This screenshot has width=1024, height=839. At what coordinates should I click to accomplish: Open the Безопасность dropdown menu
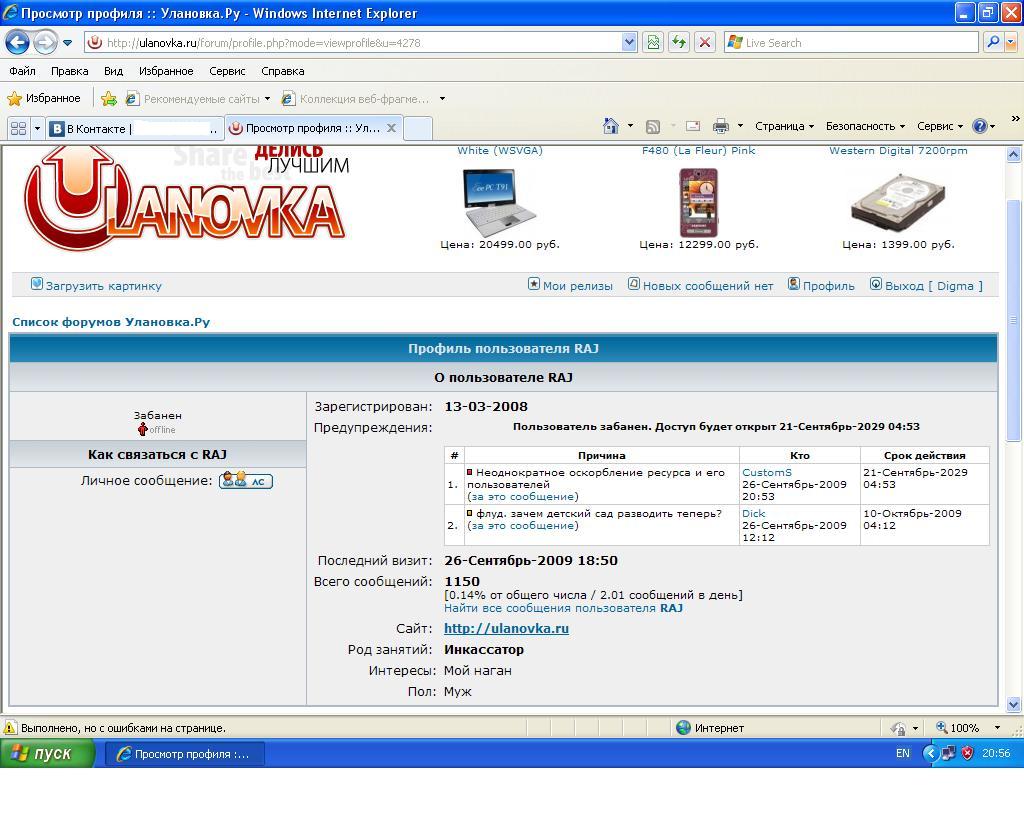click(x=864, y=126)
